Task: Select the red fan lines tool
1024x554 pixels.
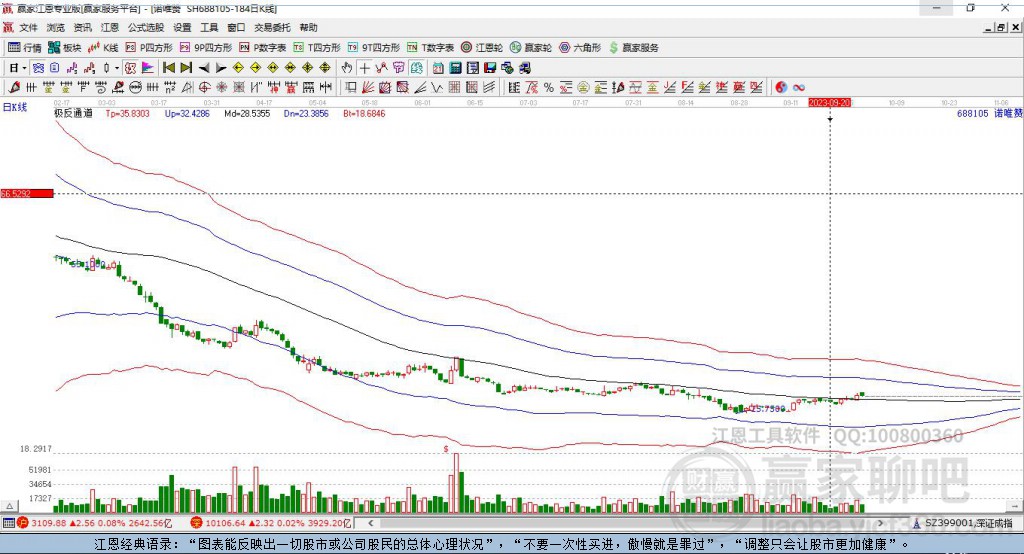Action: coord(368,88)
